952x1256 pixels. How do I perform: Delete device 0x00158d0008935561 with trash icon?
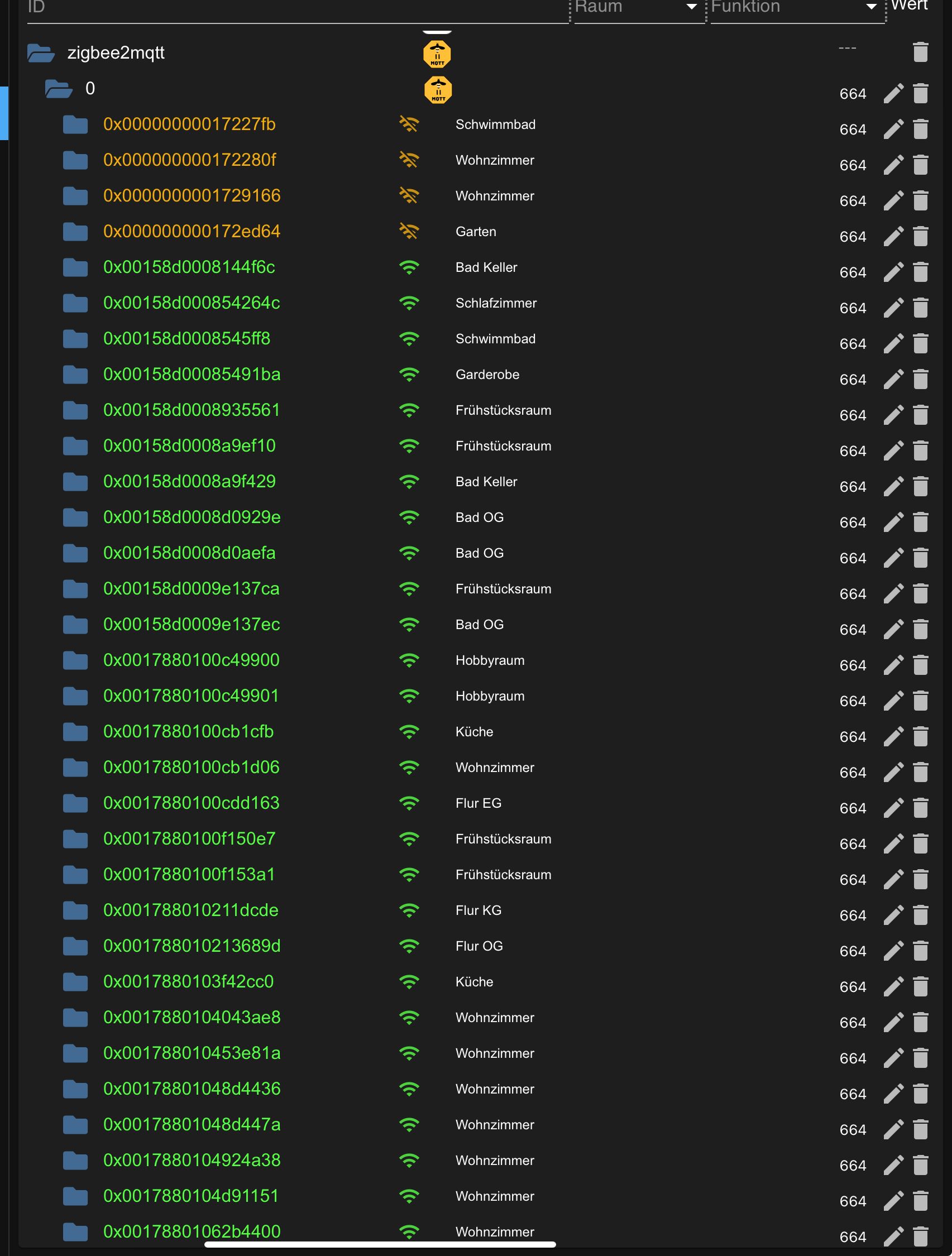(920, 415)
